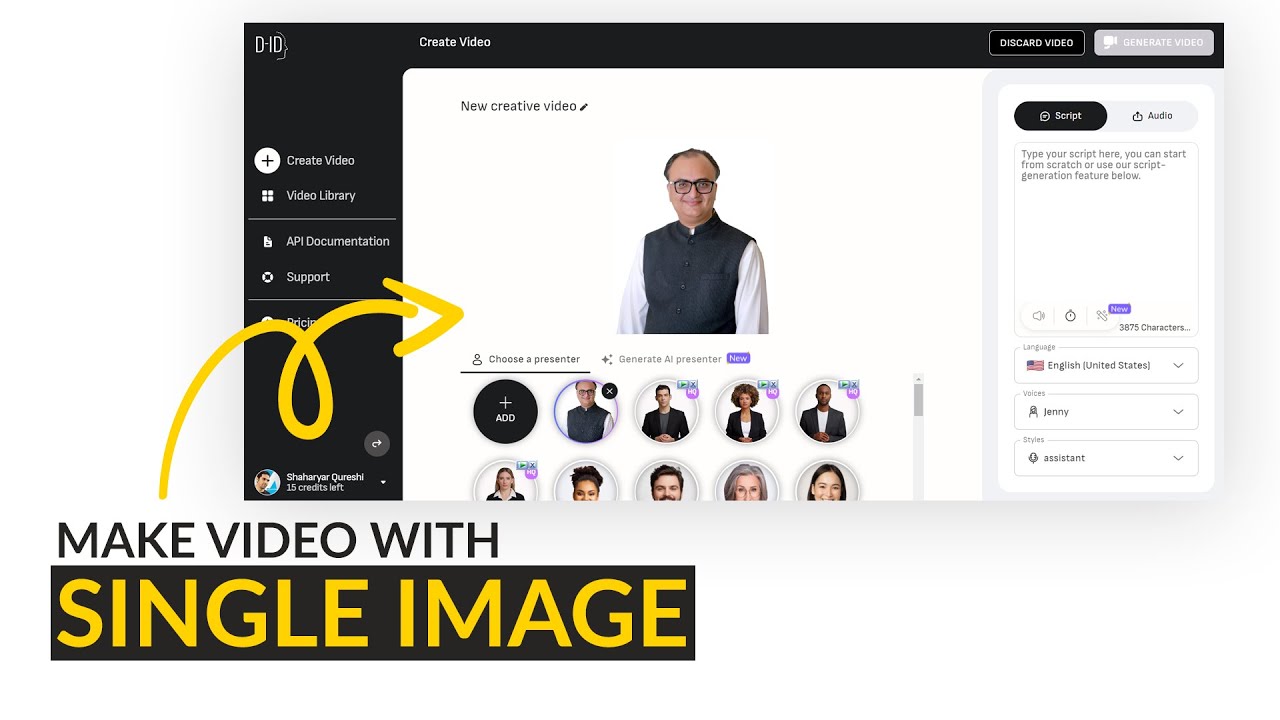Click the presenter list scrollbar thumb
The height and width of the screenshot is (720, 1280).
(x=919, y=400)
